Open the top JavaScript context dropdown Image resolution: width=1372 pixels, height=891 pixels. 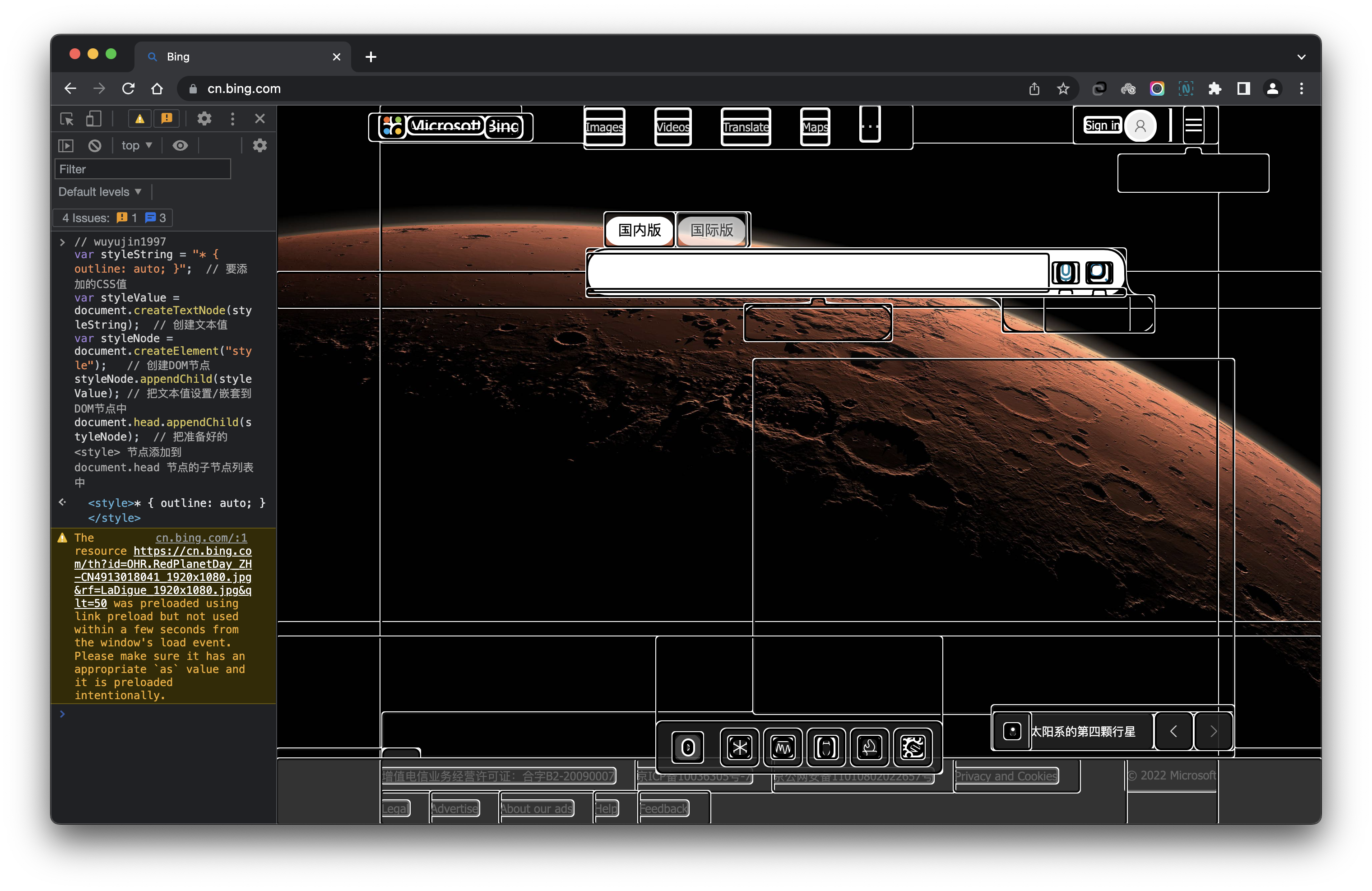tap(137, 146)
